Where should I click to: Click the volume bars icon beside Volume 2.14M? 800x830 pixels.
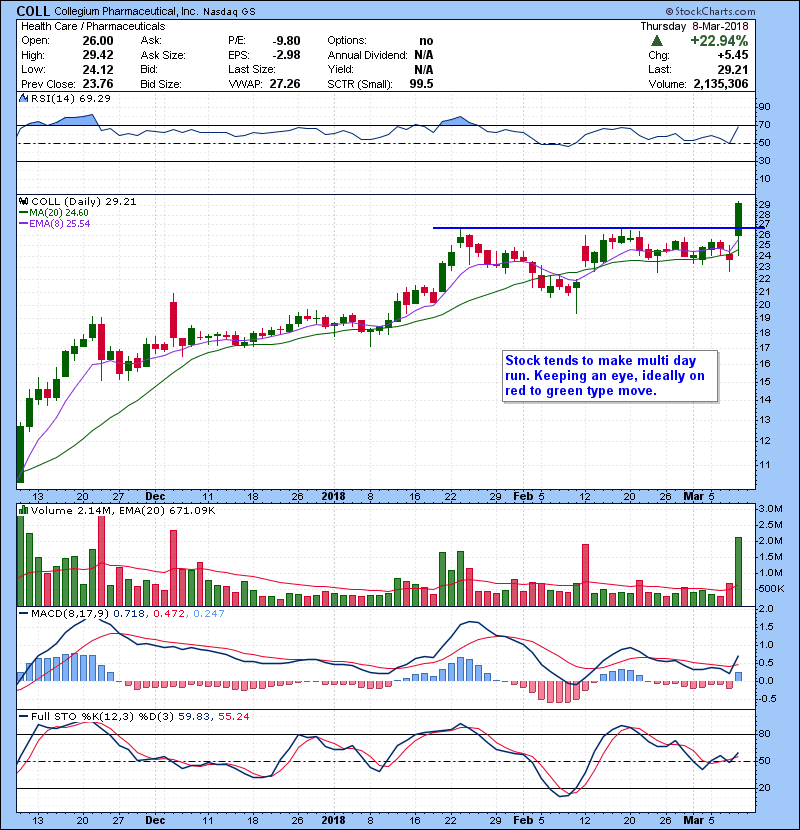(x=23, y=510)
